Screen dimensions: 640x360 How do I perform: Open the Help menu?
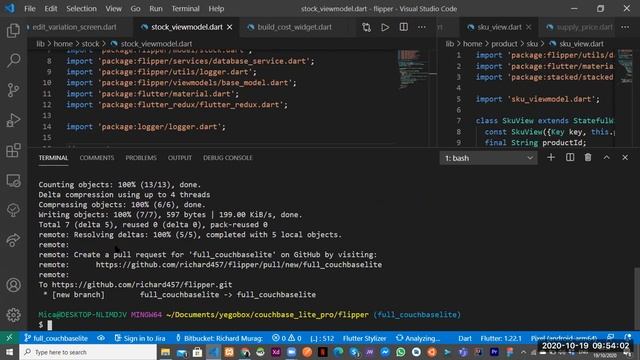pyautogui.click(x=216, y=9)
